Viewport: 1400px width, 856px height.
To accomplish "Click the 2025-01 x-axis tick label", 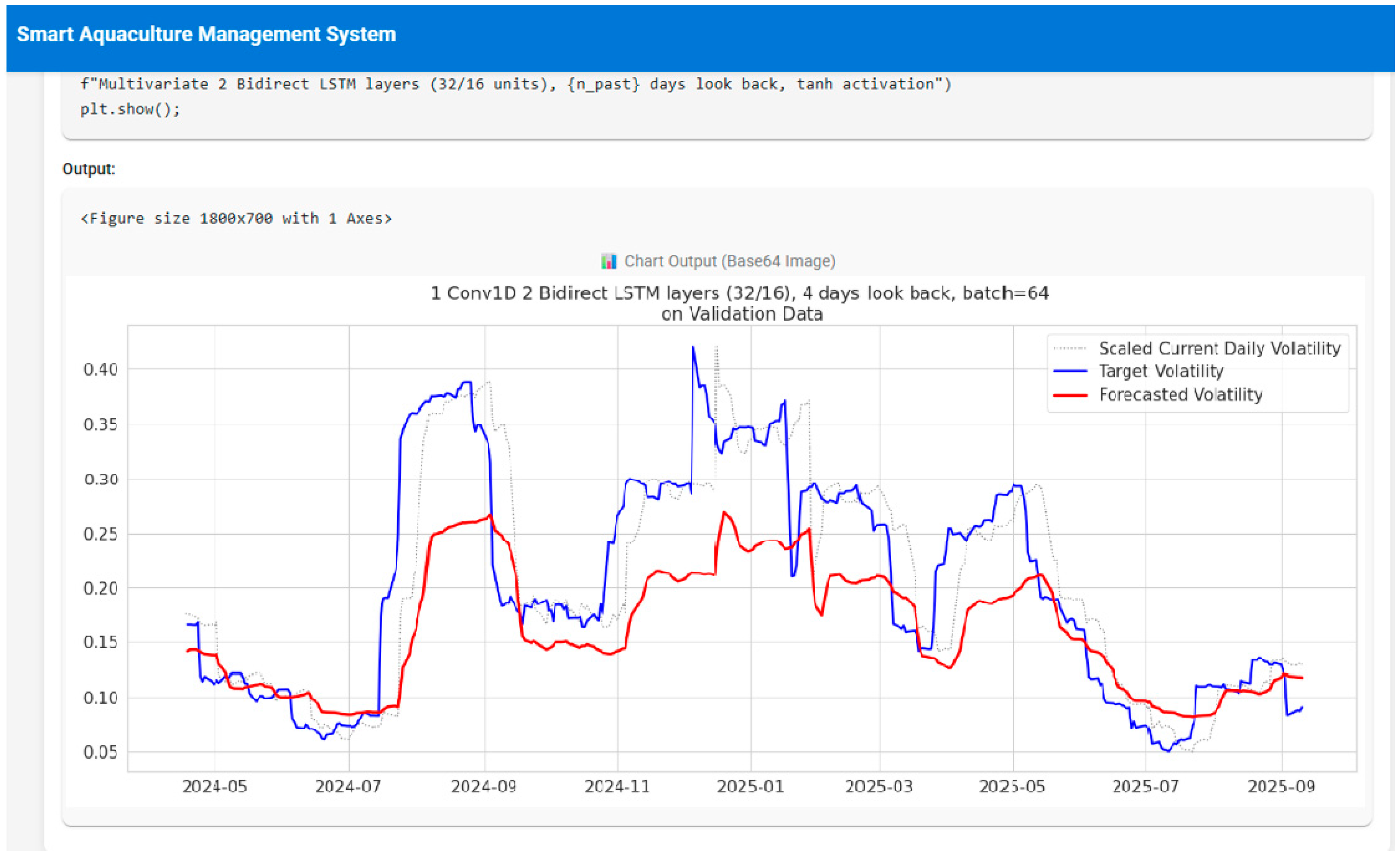I will point(750,787).
